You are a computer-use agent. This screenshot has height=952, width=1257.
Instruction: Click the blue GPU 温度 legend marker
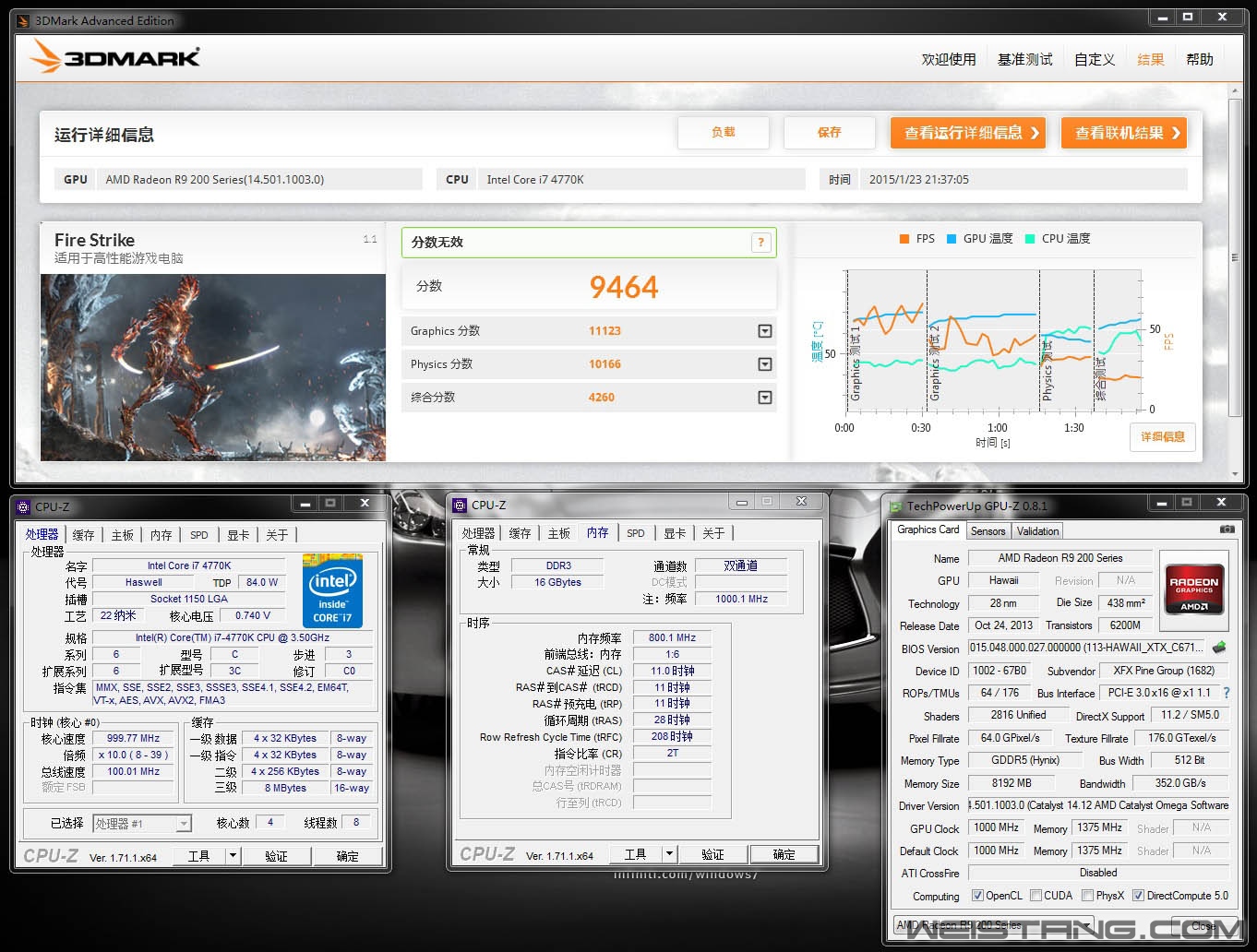tap(952, 239)
